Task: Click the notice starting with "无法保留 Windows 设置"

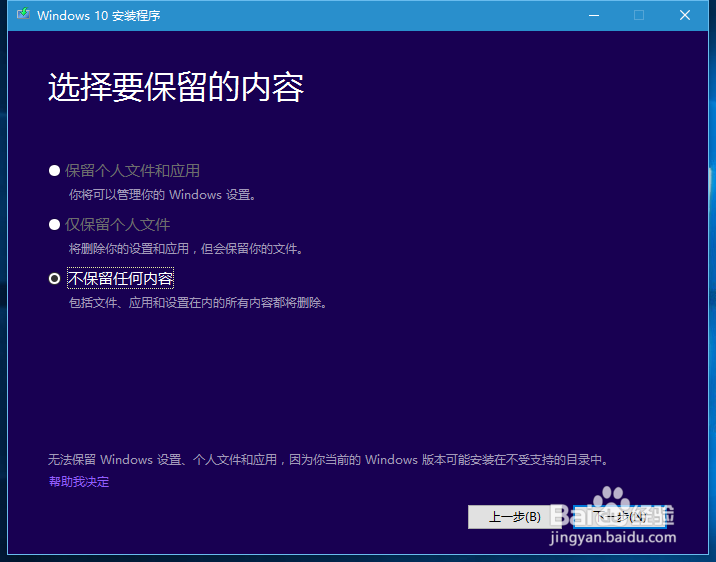Action: click(x=329, y=459)
